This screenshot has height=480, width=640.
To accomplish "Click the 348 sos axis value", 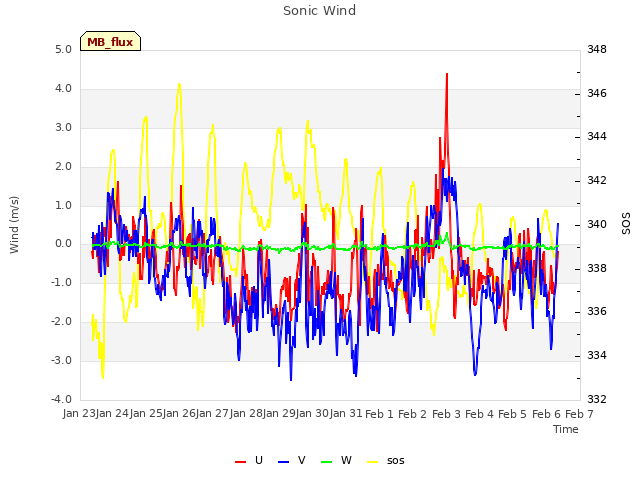I will (597, 50).
